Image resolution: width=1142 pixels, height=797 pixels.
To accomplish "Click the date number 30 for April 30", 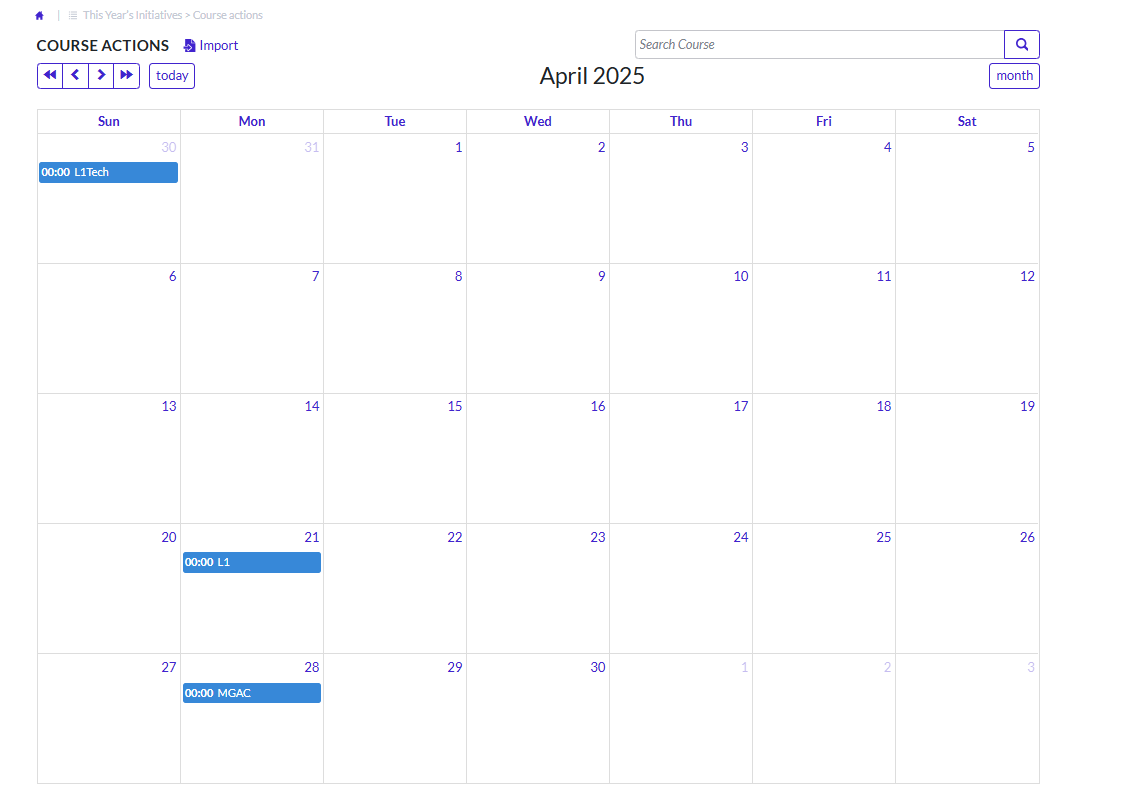I will pos(597,667).
